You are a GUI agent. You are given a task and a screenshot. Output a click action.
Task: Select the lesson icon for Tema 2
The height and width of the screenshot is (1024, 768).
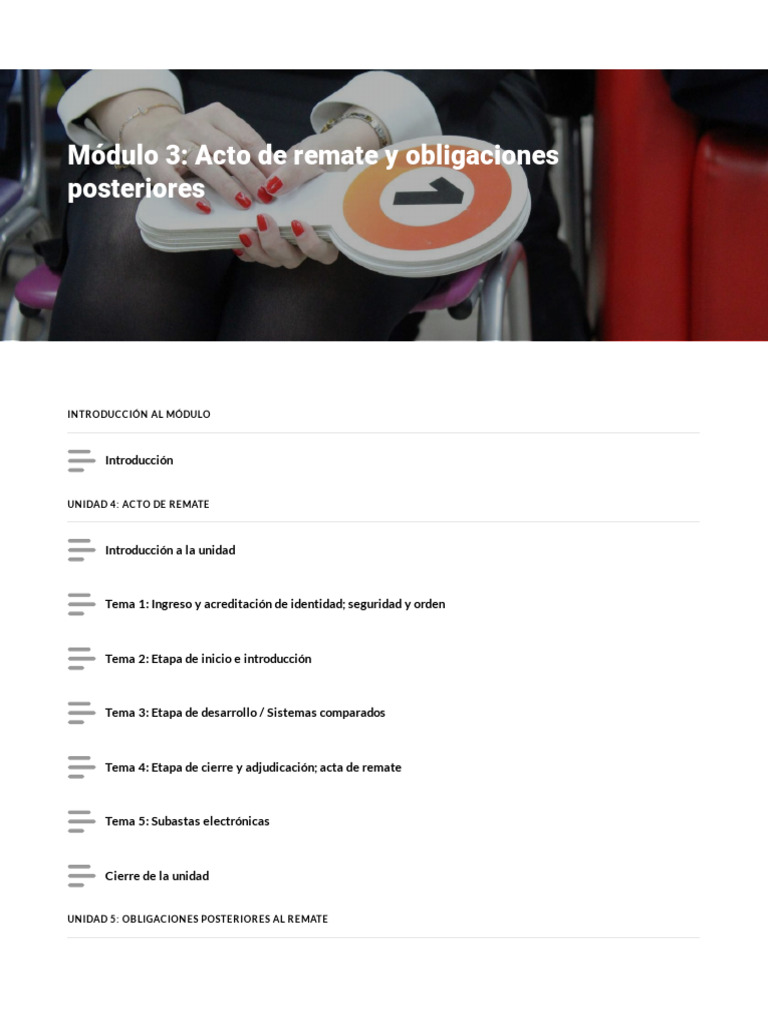[81, 658]
